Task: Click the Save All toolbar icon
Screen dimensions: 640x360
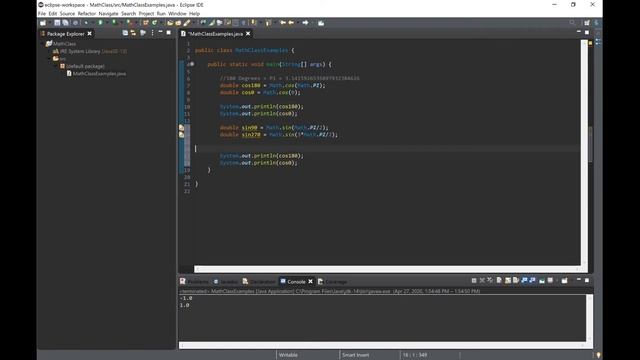Action: (x=65, y=23)
